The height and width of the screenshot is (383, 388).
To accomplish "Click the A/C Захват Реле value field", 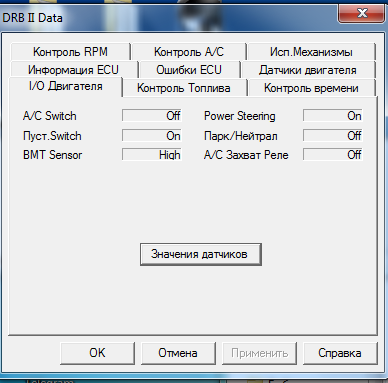I will coord(333,155).
